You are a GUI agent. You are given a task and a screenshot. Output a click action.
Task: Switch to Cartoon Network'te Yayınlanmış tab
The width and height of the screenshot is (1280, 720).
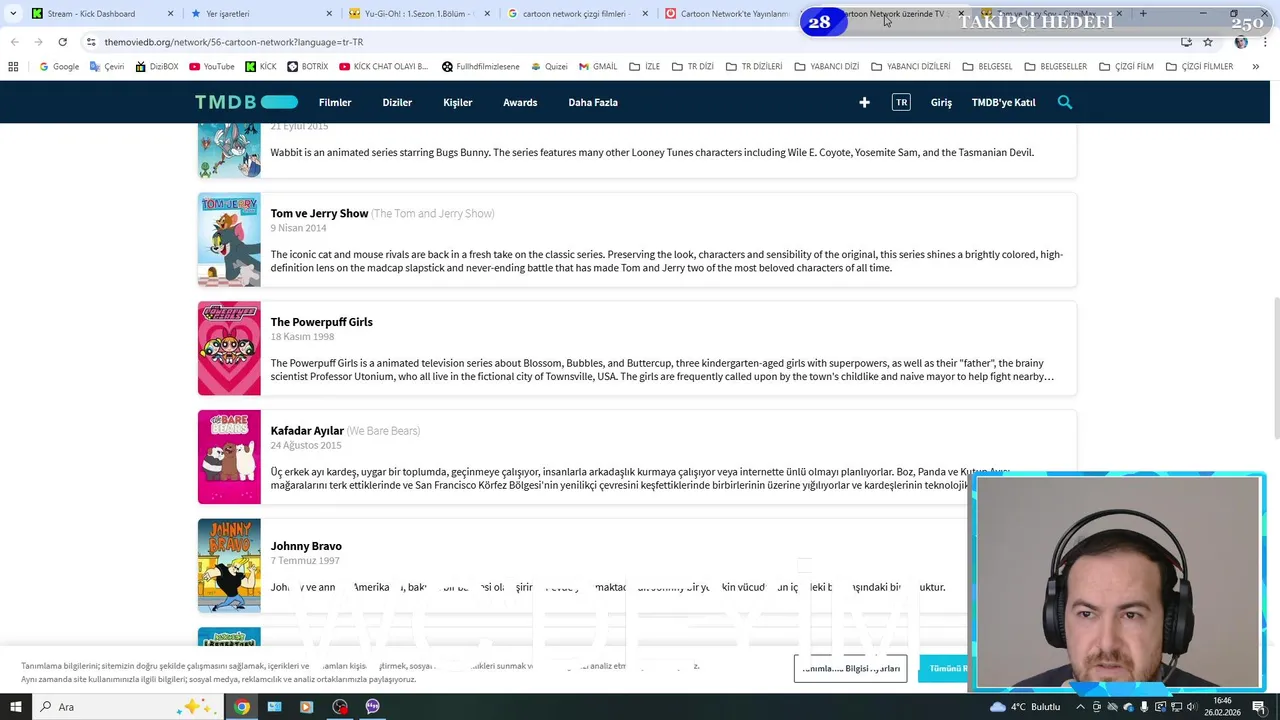click(726, 14)
